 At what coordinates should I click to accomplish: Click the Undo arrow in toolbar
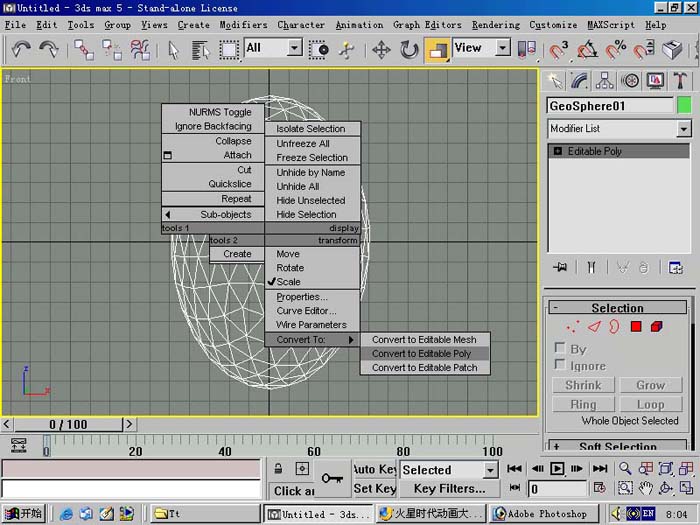pos(21,49)
